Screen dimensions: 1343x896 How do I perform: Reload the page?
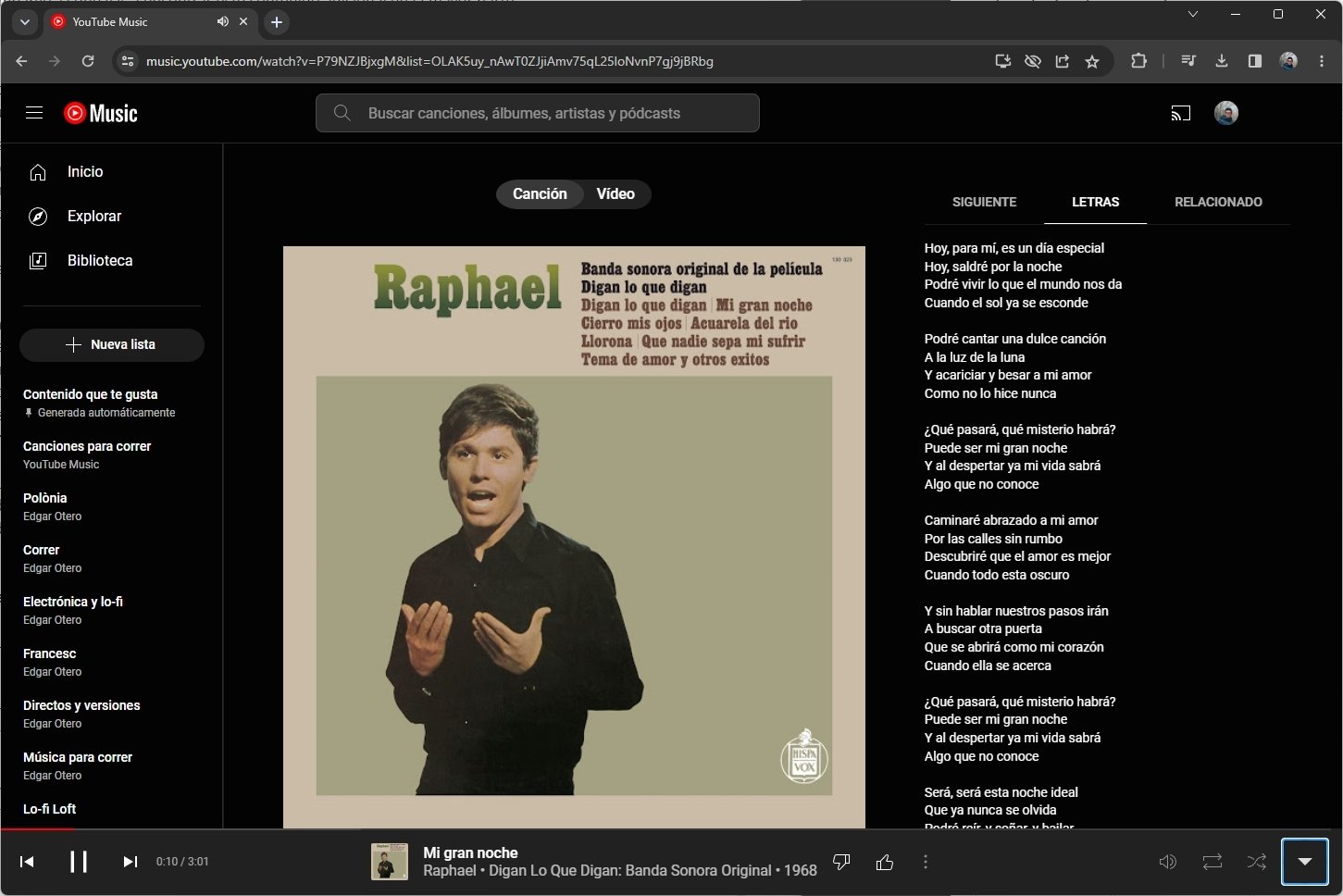tap(88, 61)
